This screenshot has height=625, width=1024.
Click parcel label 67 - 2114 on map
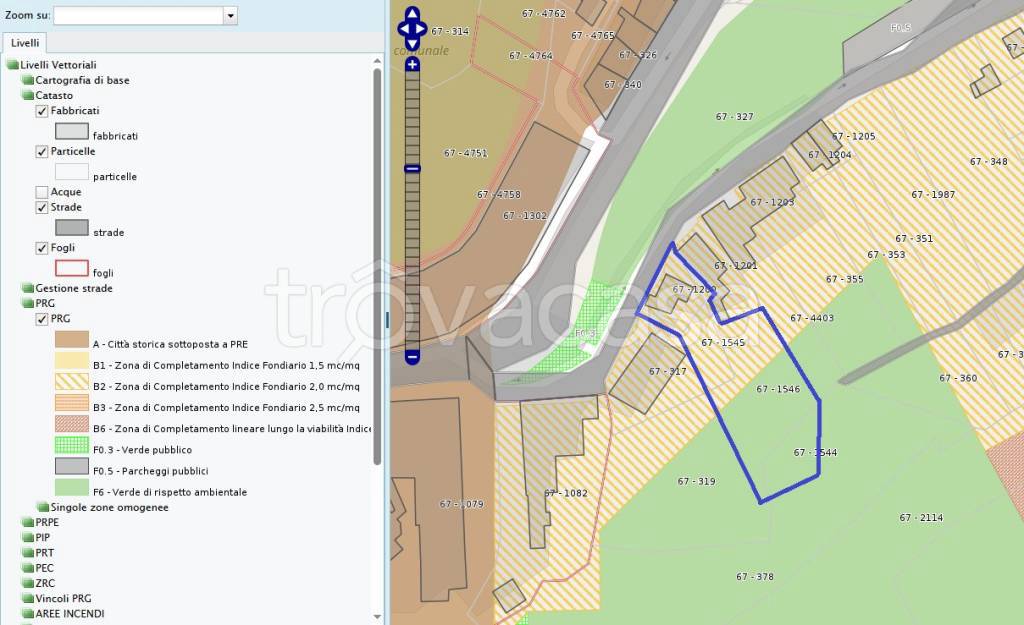[920, 517]
